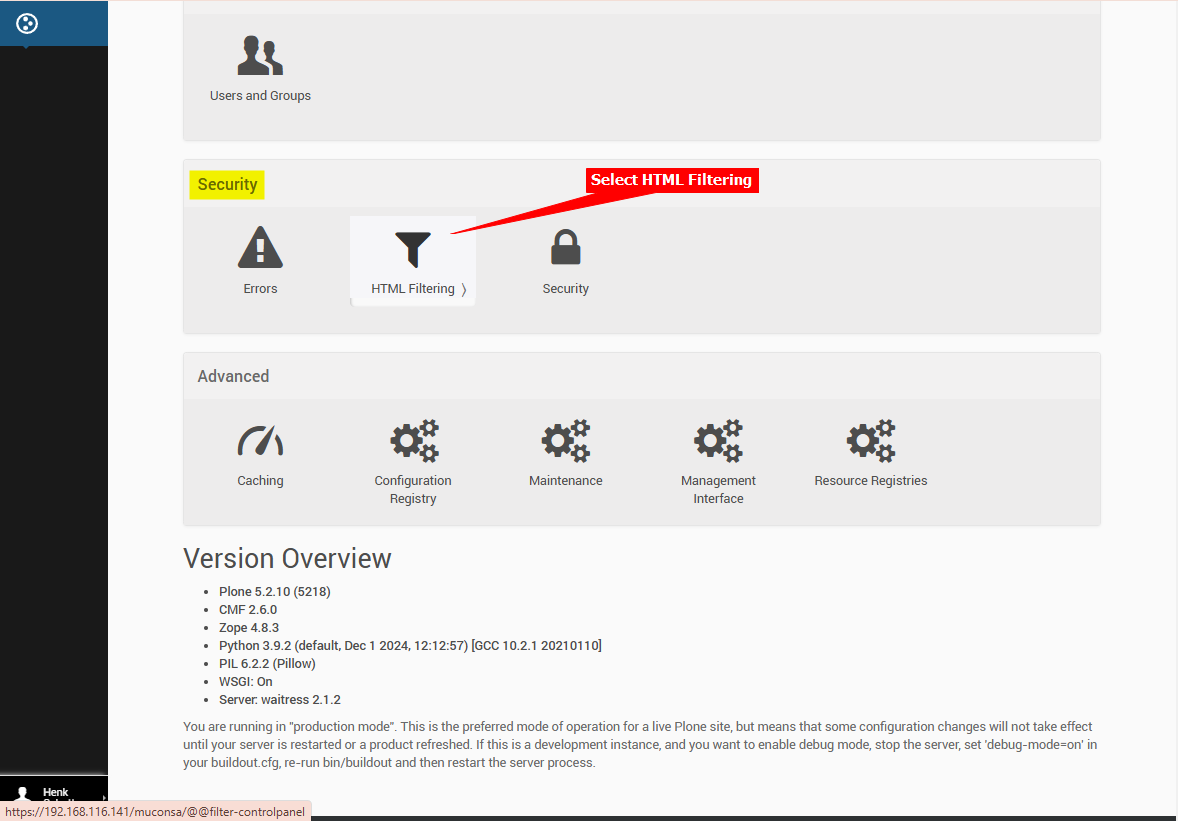Click the CMF 2.6.0 entry
This screenshot has height=821, width=1178.
(248, 610)
